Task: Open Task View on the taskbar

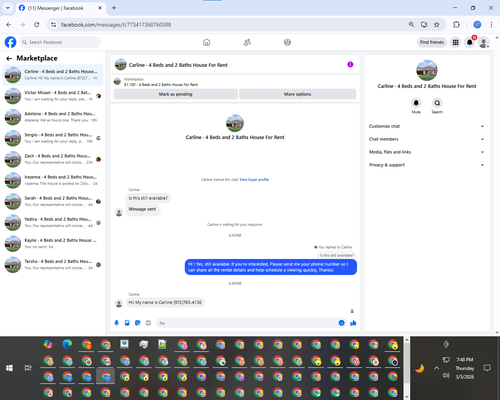Action: coord(28,368)
